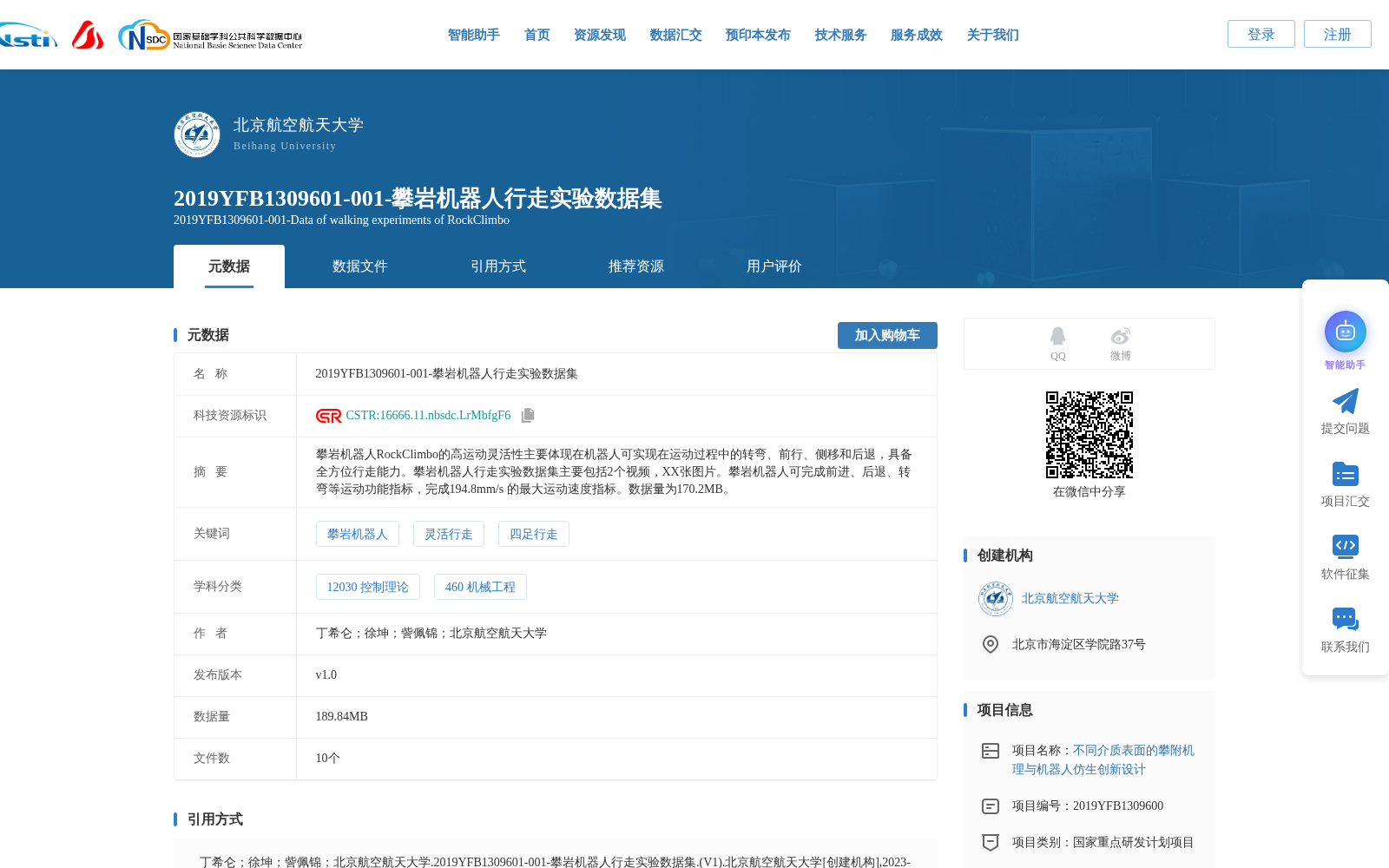Click the location pin icon beside the address
1389x868 pixels.
[x=991, y=644]
